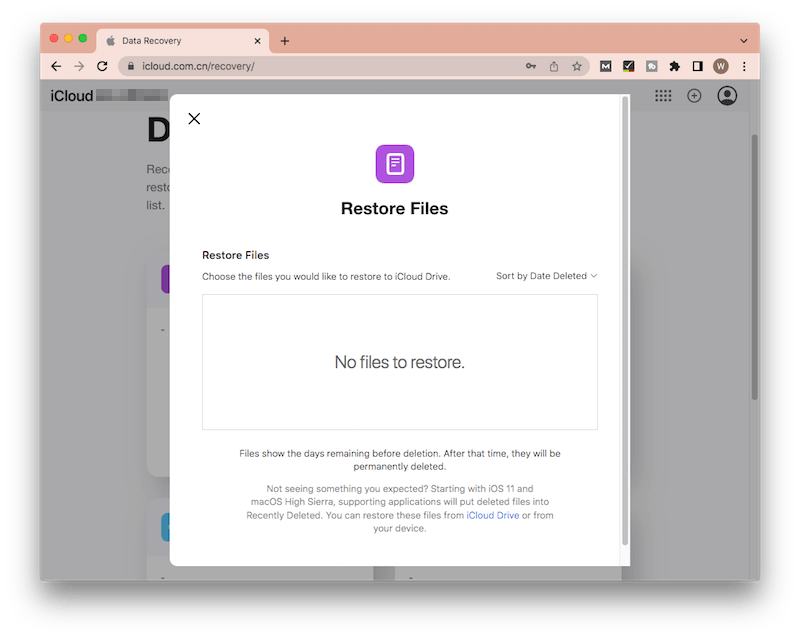Open the iCloud account profile icon
This screenshot has width=800, height=638.
click(727, 95)
